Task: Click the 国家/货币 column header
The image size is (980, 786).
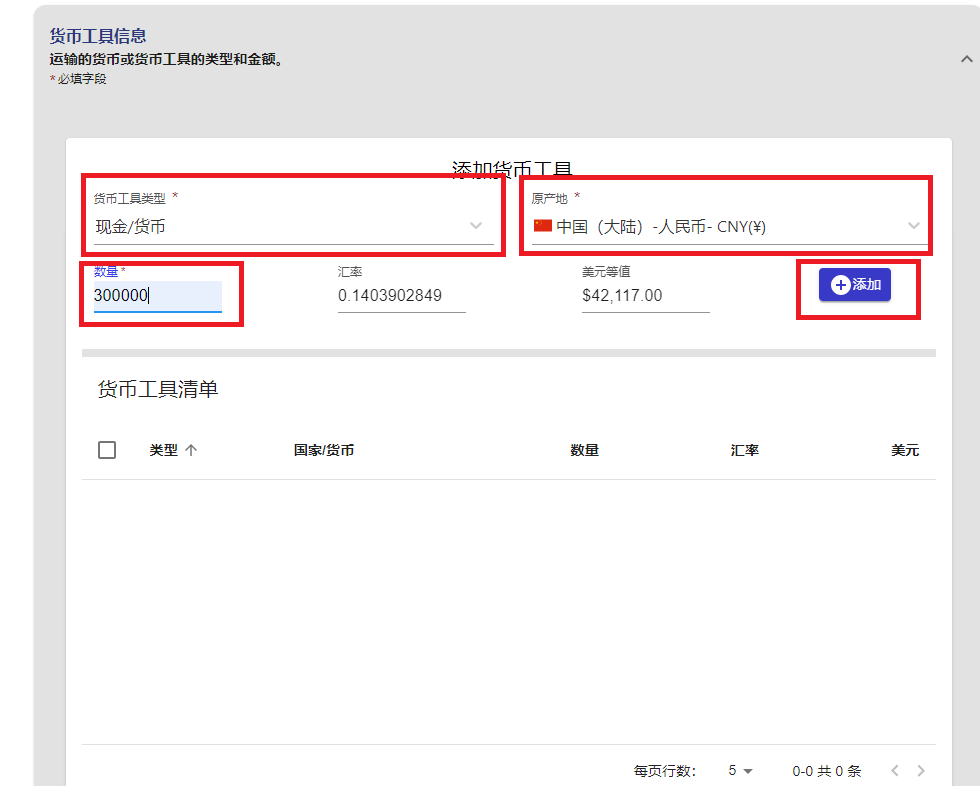Action: (x=324, y=450)
